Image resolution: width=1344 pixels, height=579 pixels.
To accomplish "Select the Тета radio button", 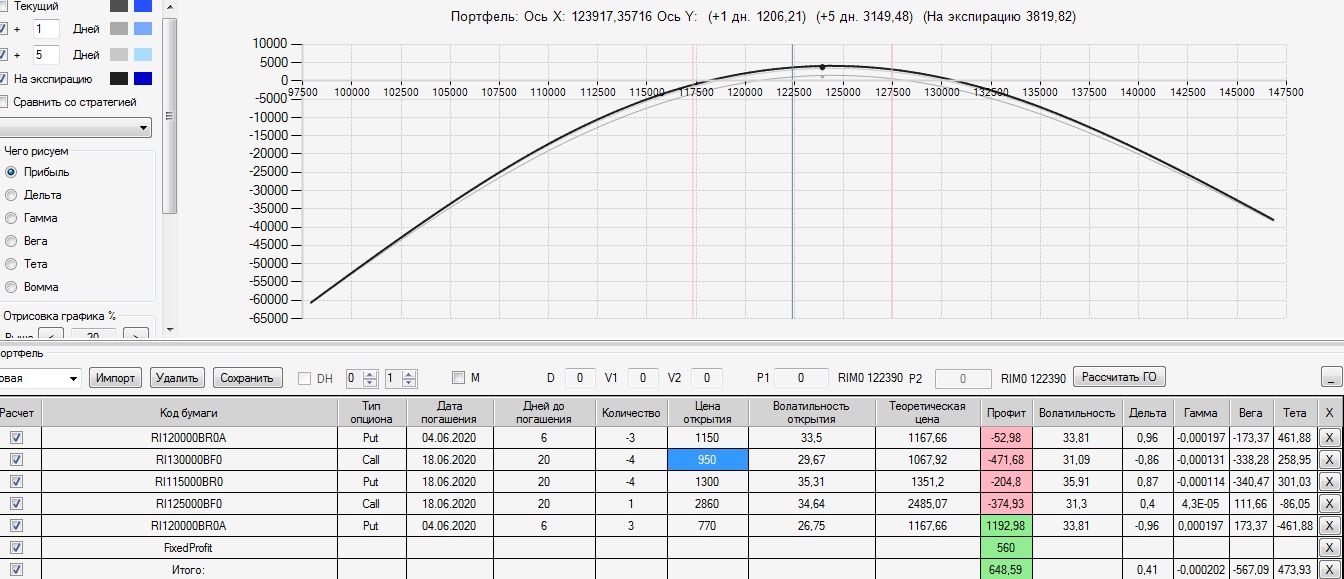I will (12, 264).
